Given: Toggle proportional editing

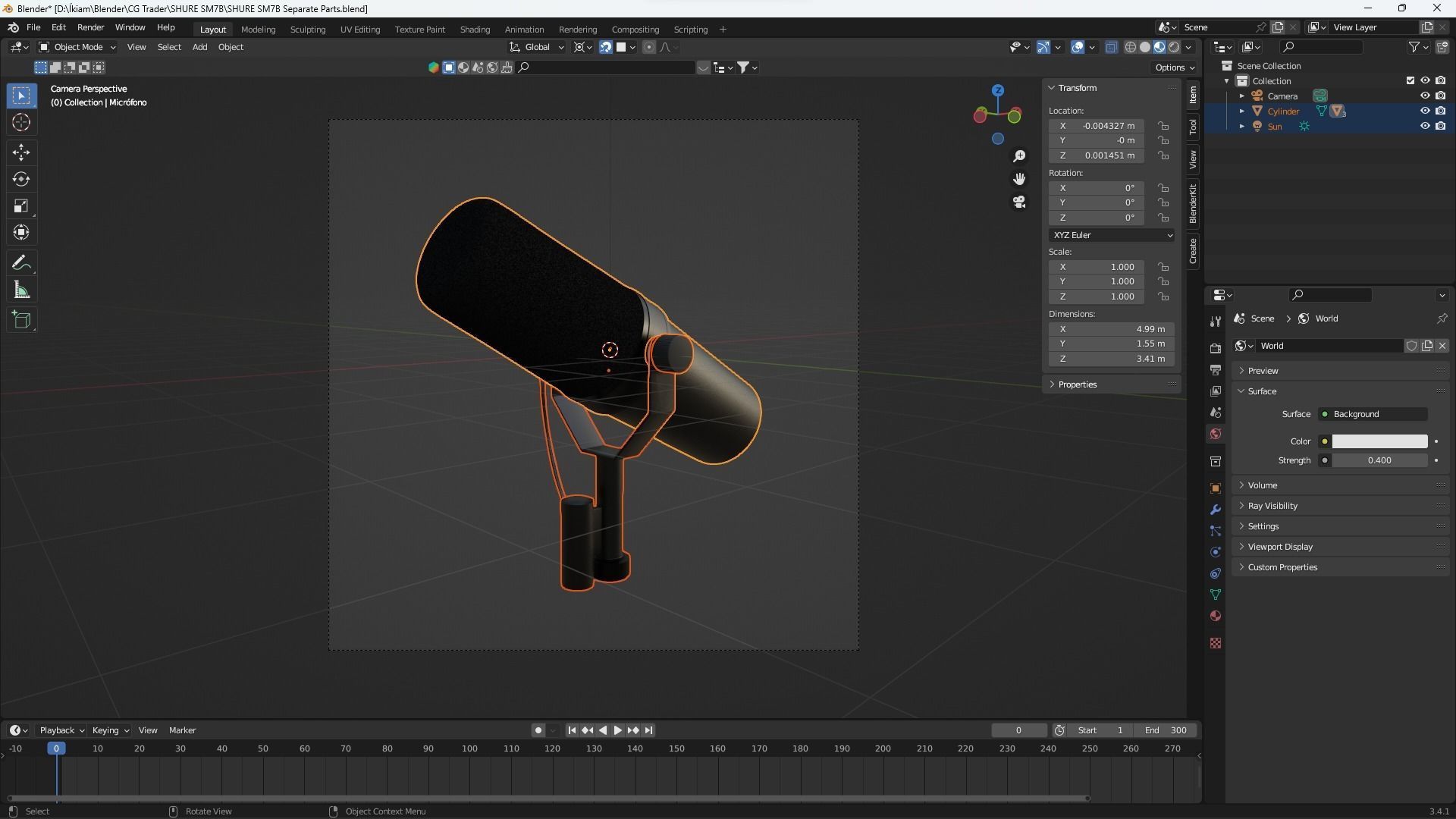Looking at the screenshot, I should tap(649, 47).
